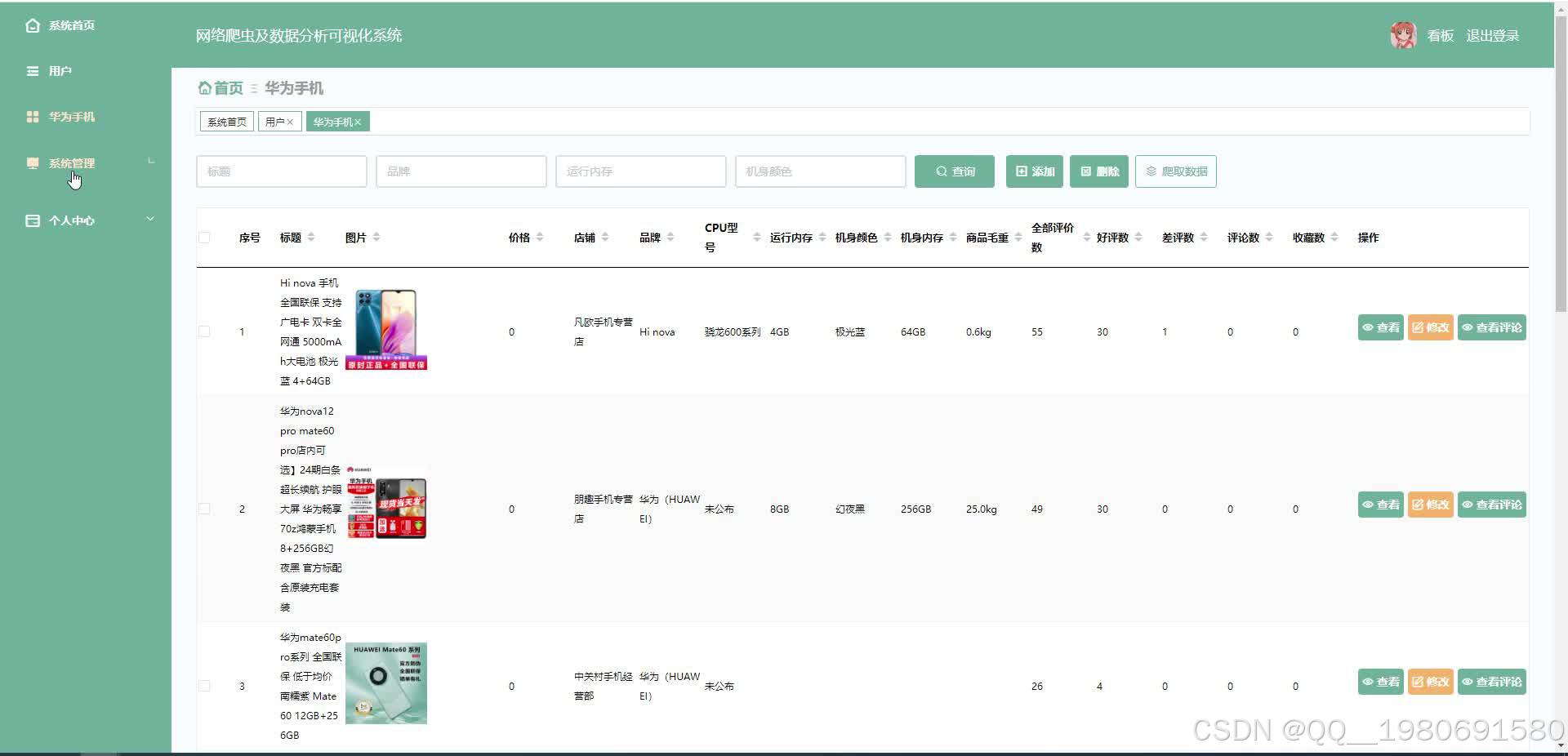
Task: Click the 个人中心 card icon in sidebar
Action: (x=33, y=220)
